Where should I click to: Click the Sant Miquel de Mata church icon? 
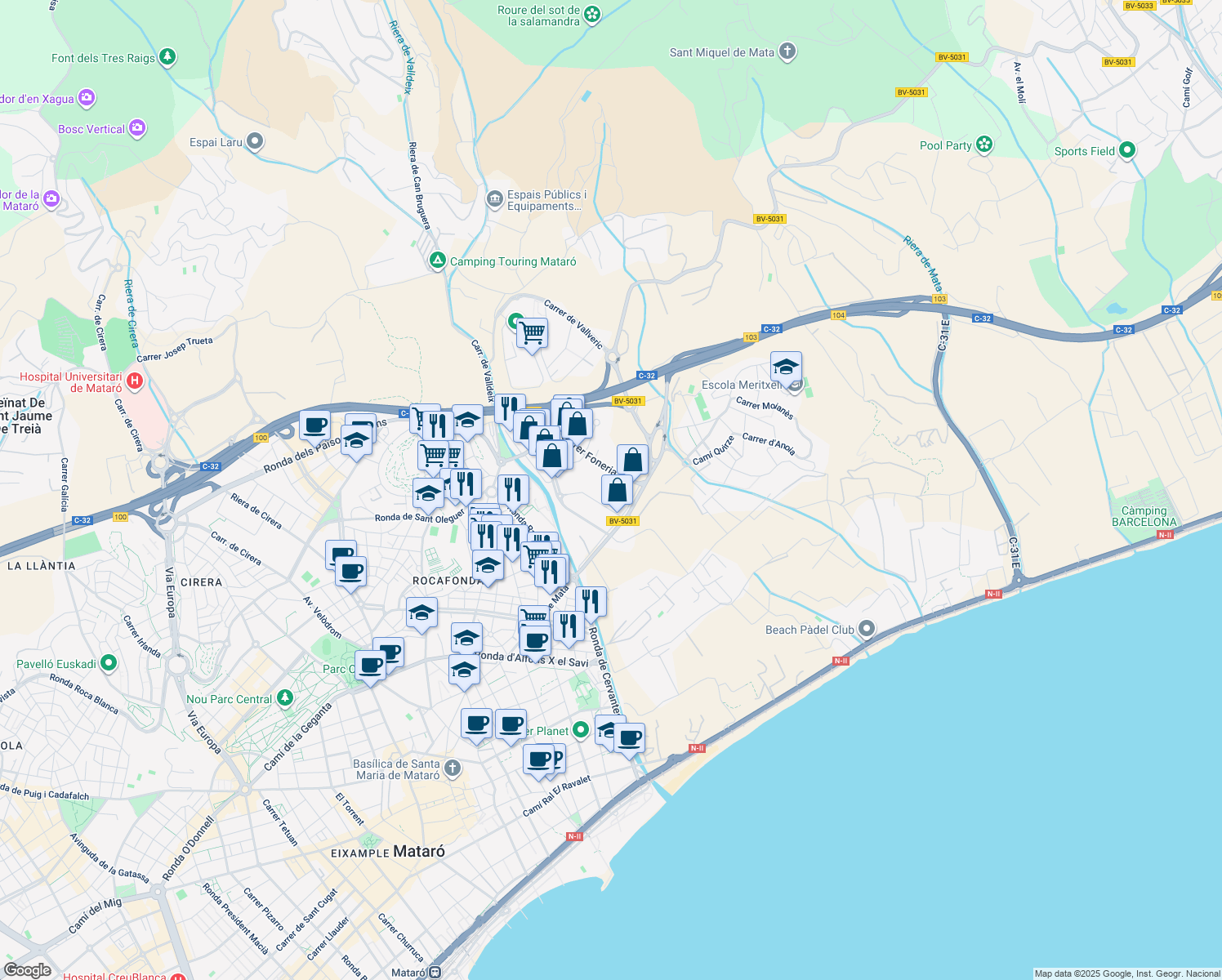[x=786, y=51]
